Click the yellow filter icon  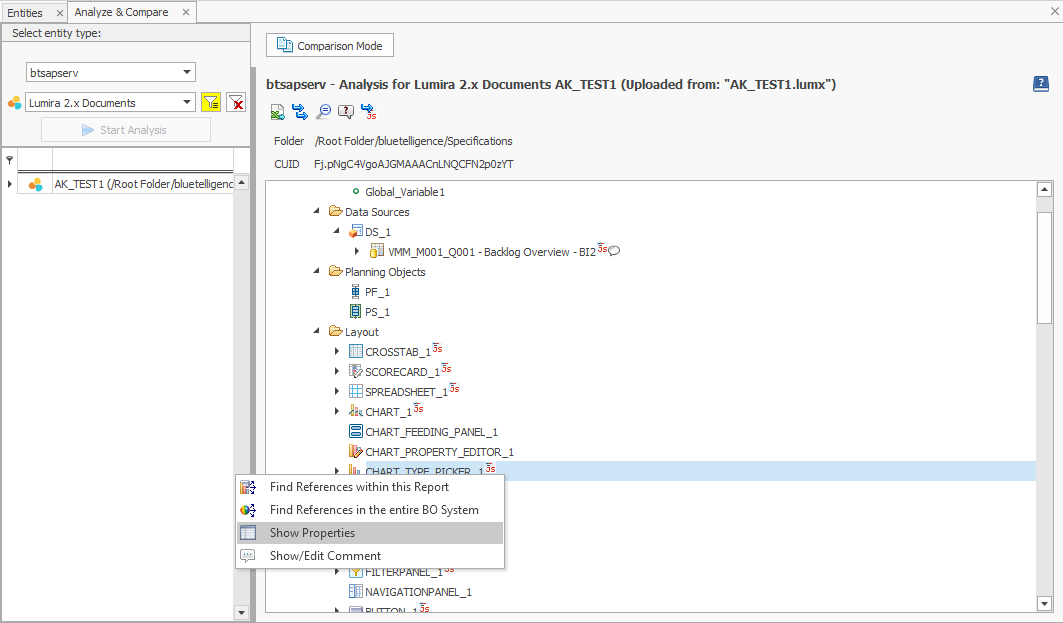click(x=210, y=102)
